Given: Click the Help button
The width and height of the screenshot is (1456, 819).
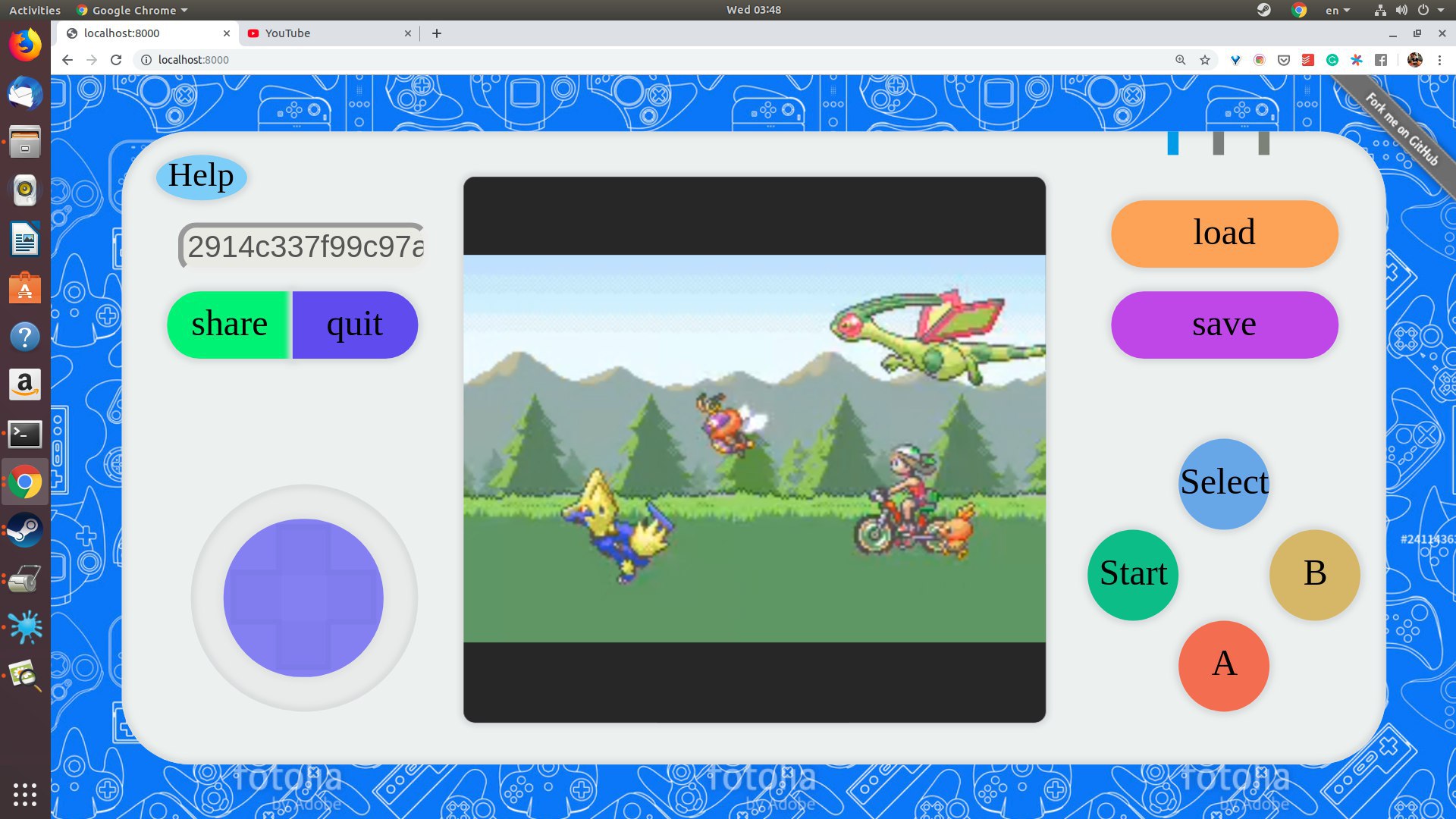Looking at the screenshot, I should 201,176.
